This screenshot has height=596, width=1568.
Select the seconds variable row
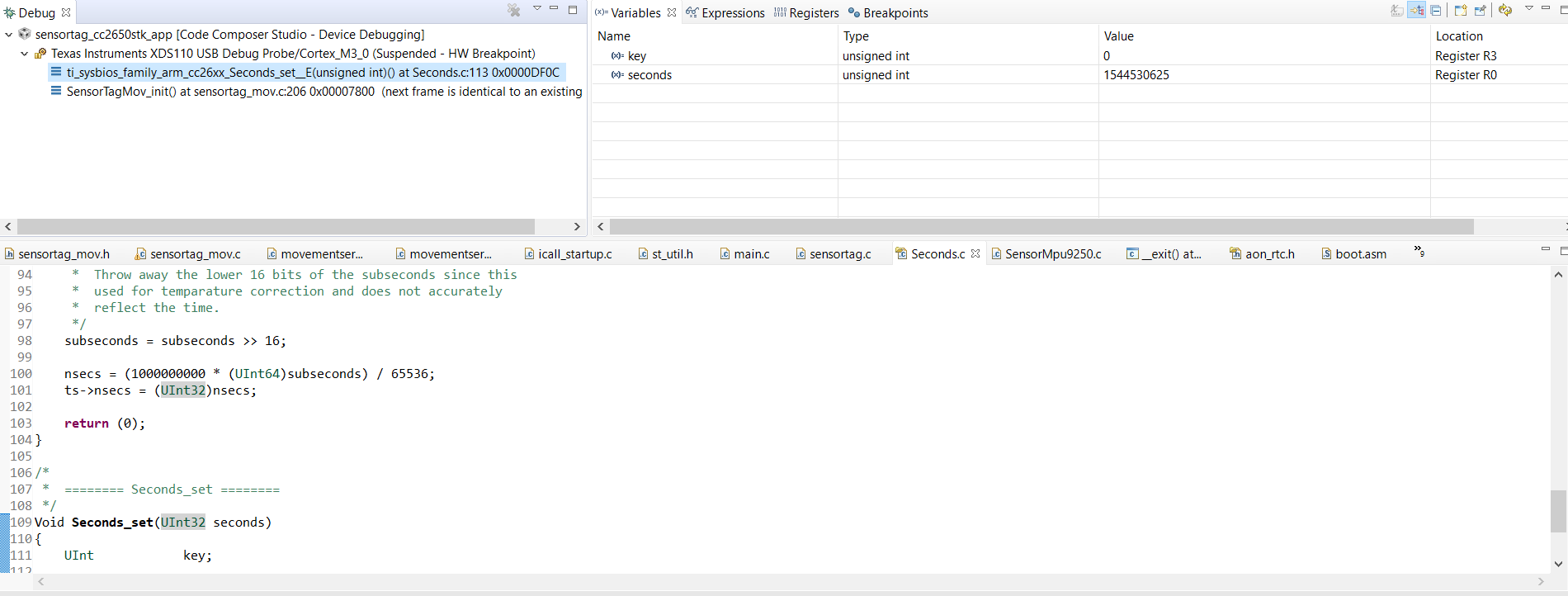(x=1079, y=74)
